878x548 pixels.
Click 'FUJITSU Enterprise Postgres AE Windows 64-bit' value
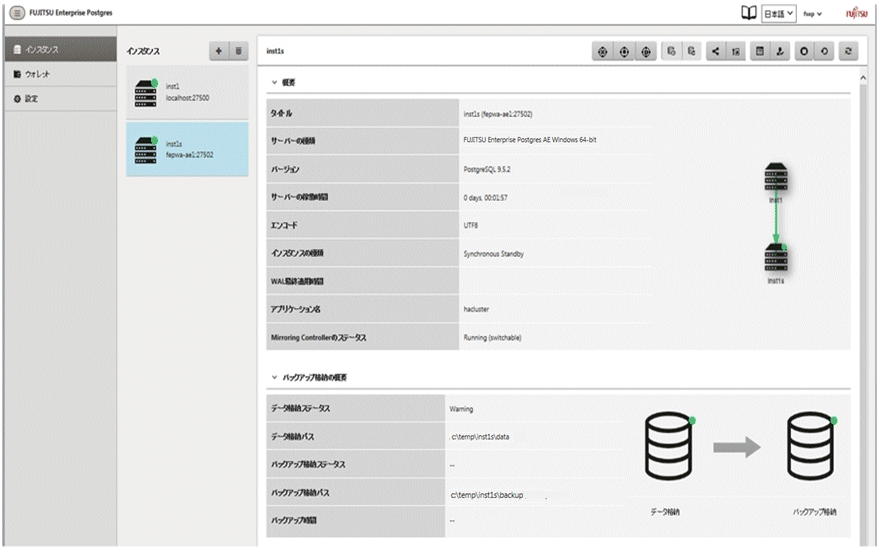pos(530,140)
